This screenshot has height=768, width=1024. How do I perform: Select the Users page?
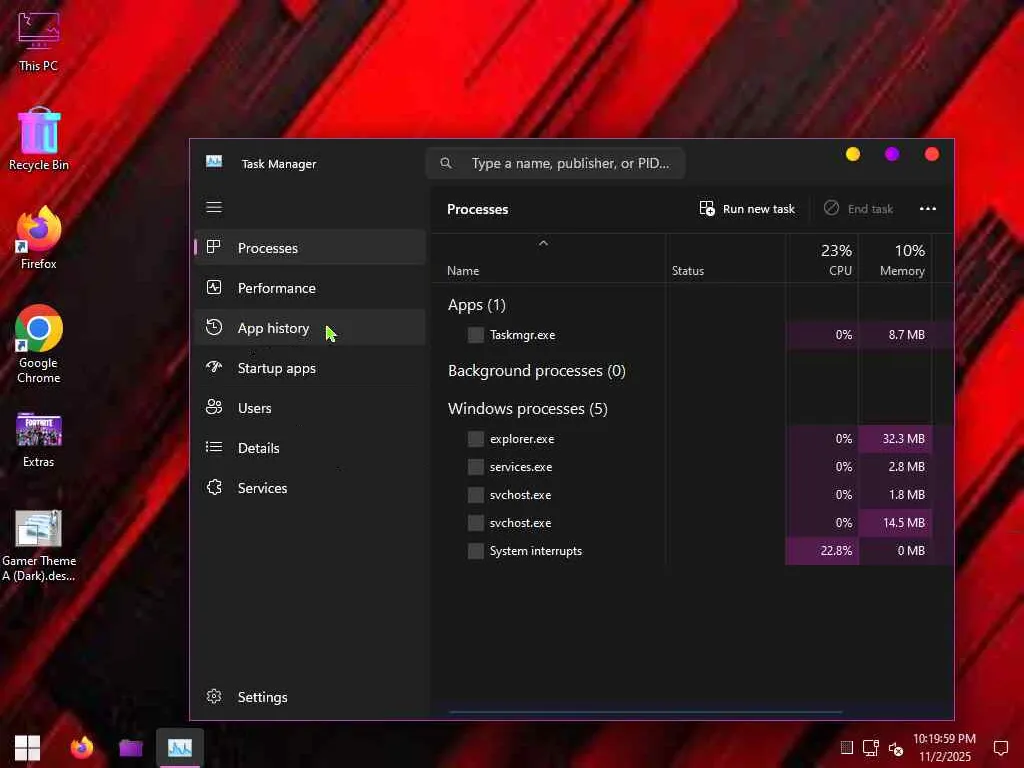pos(310,408)
